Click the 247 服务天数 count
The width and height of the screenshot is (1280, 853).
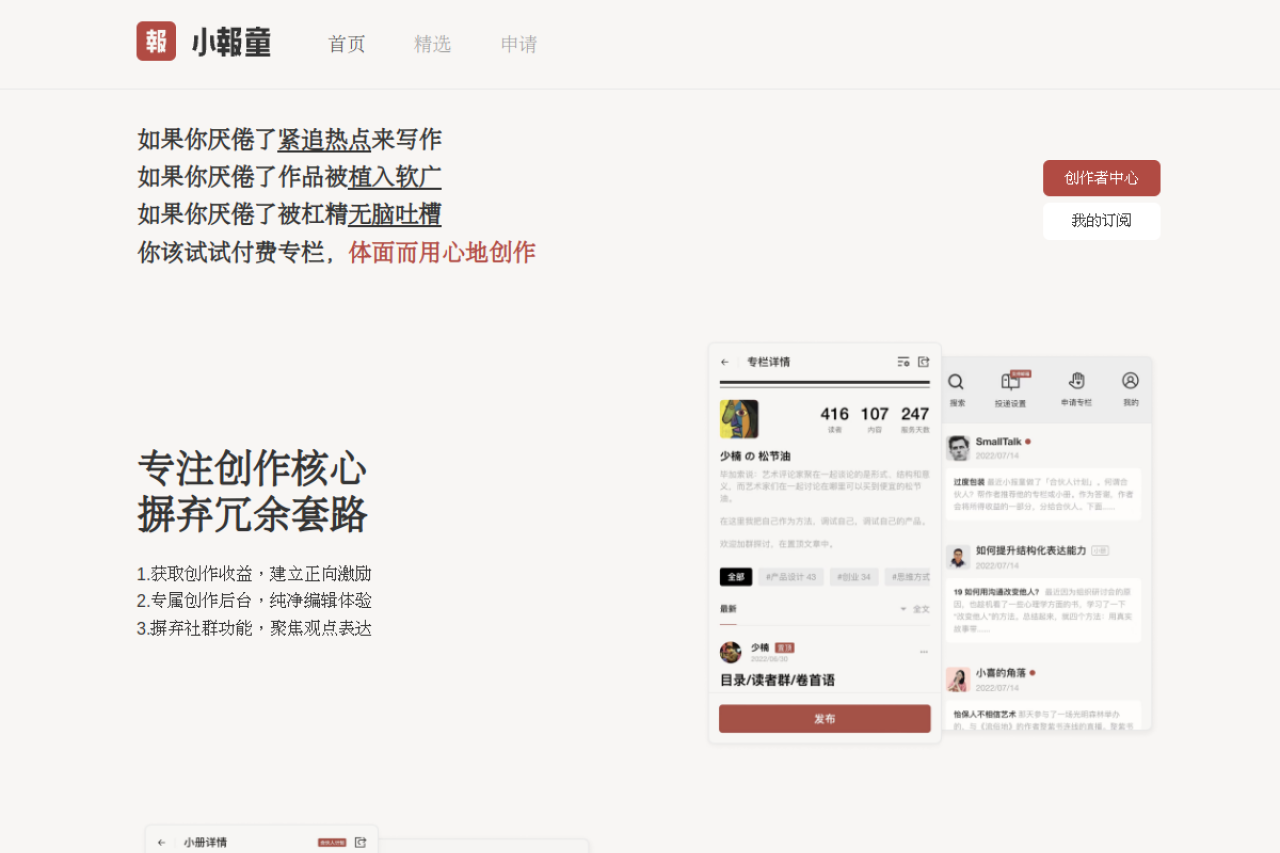(915, 419)
